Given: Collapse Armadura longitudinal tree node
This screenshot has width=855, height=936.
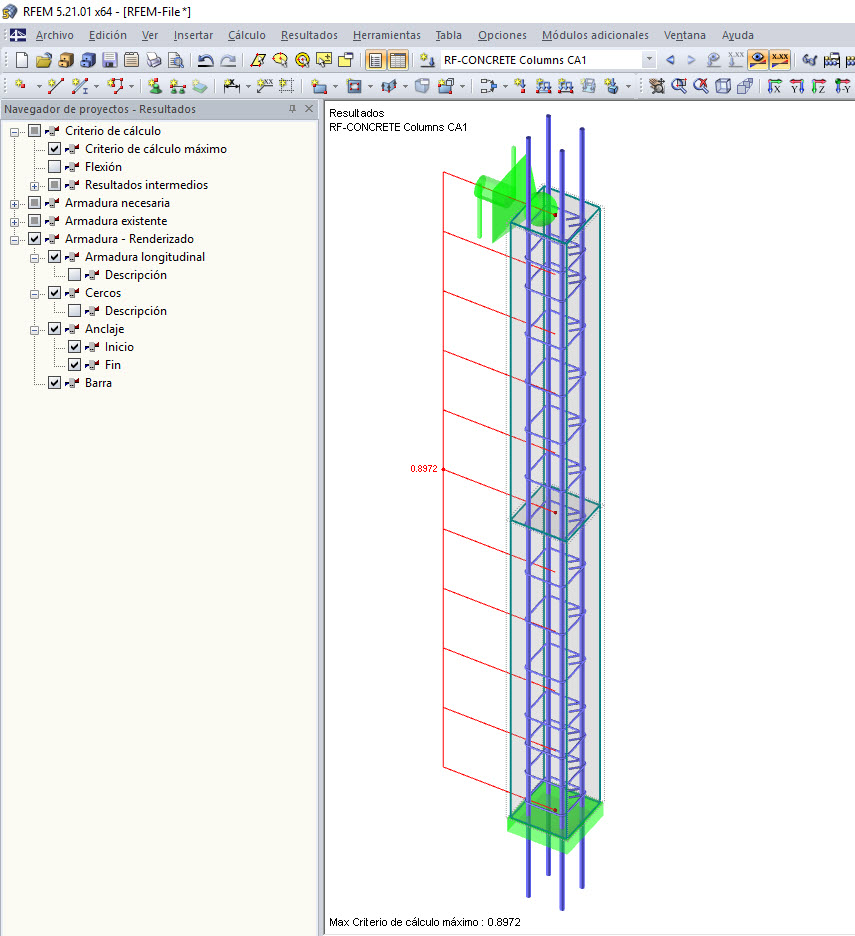Looking at the screenshot, I should (34, 258).
